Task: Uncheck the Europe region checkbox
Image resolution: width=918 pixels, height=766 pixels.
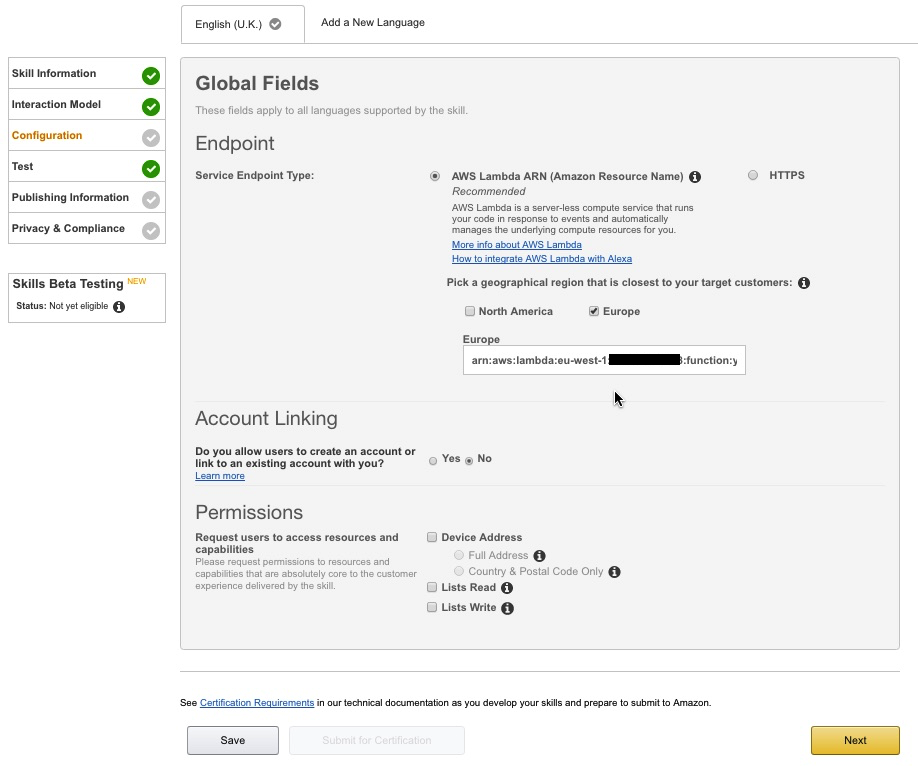Action: (594, 311)
